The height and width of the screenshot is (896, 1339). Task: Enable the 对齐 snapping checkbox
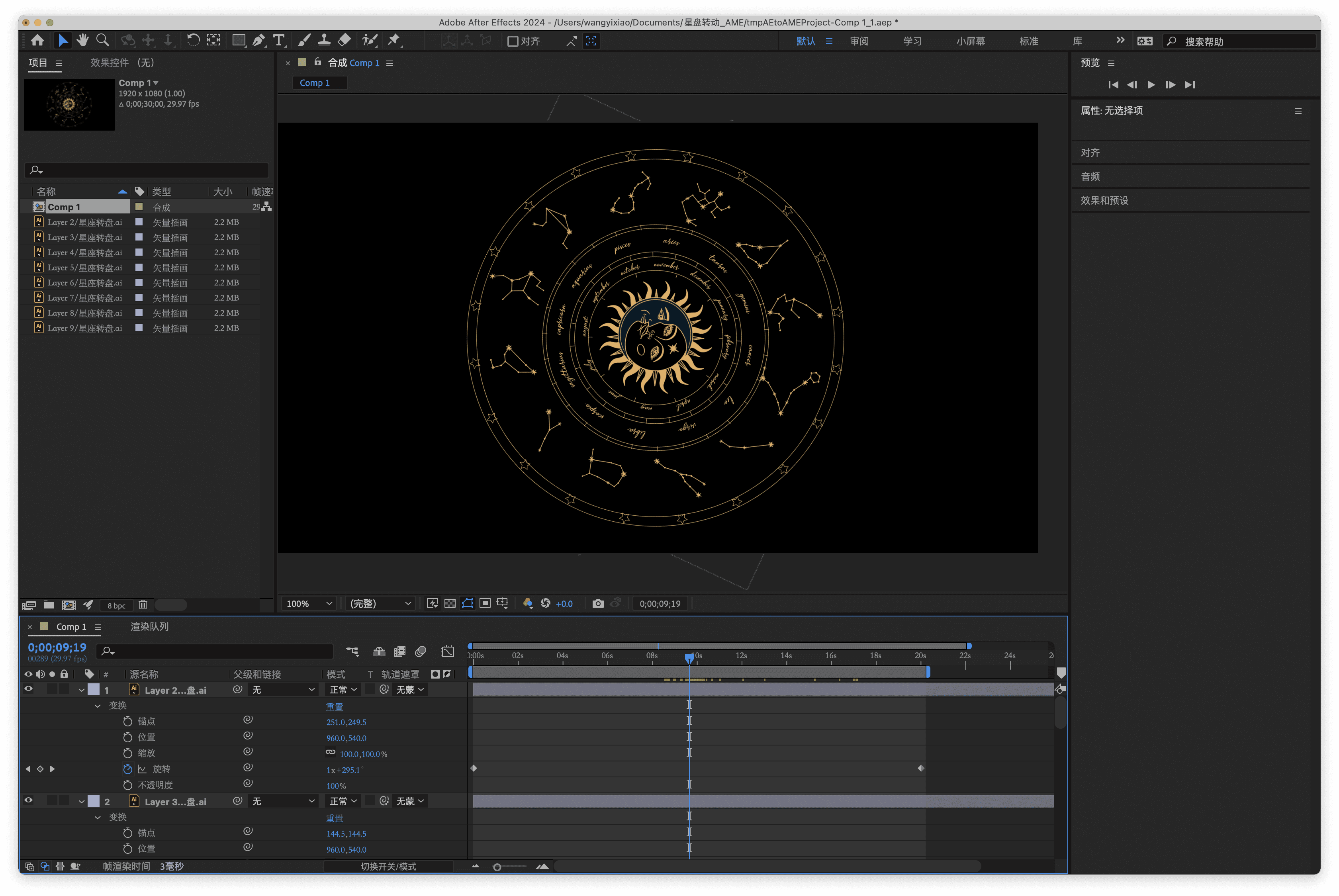pyautogui.click(x=513, y=41)
